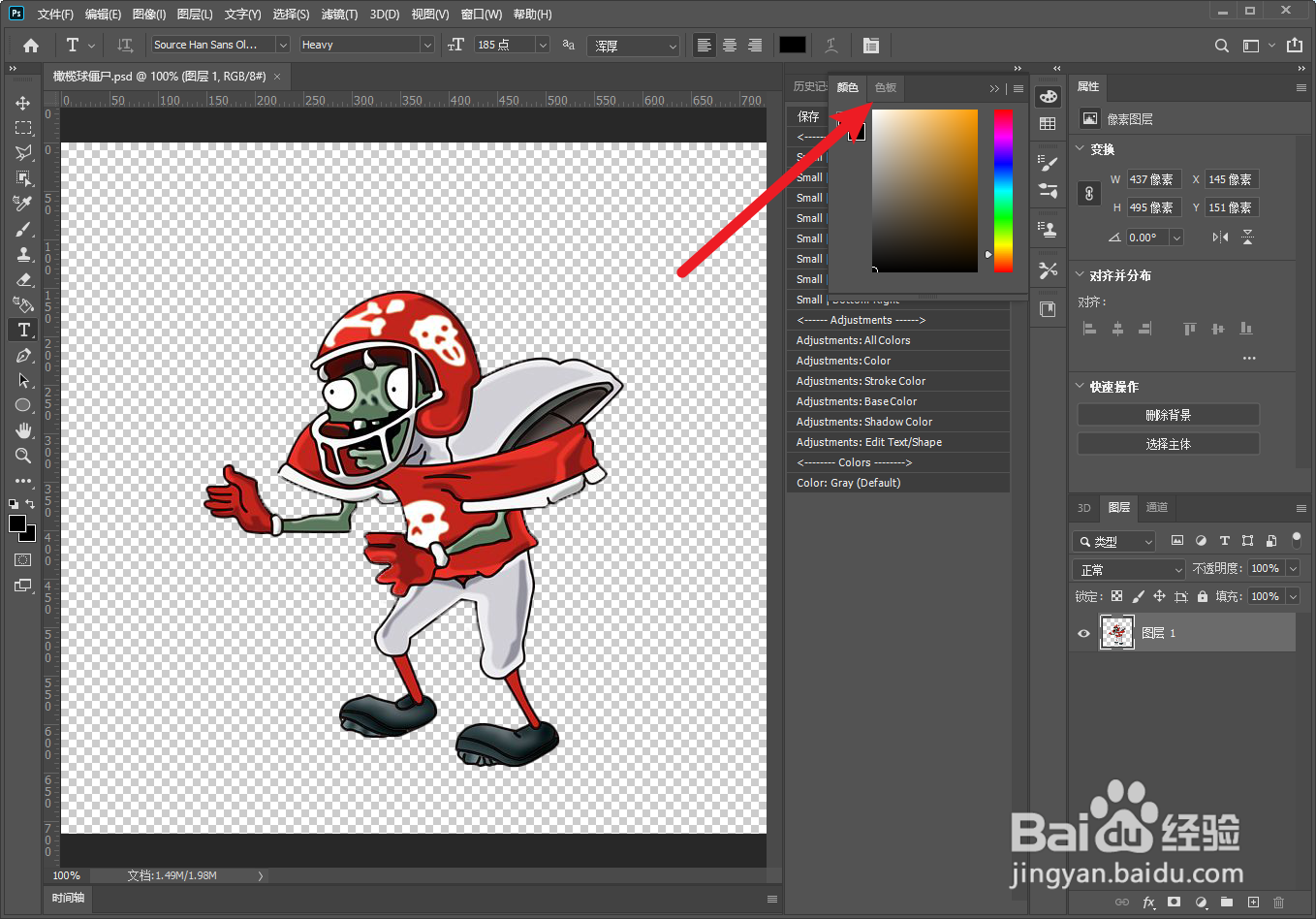
Task: Open the blend mode 正常 dropdown
Action: coord(1129,569)
